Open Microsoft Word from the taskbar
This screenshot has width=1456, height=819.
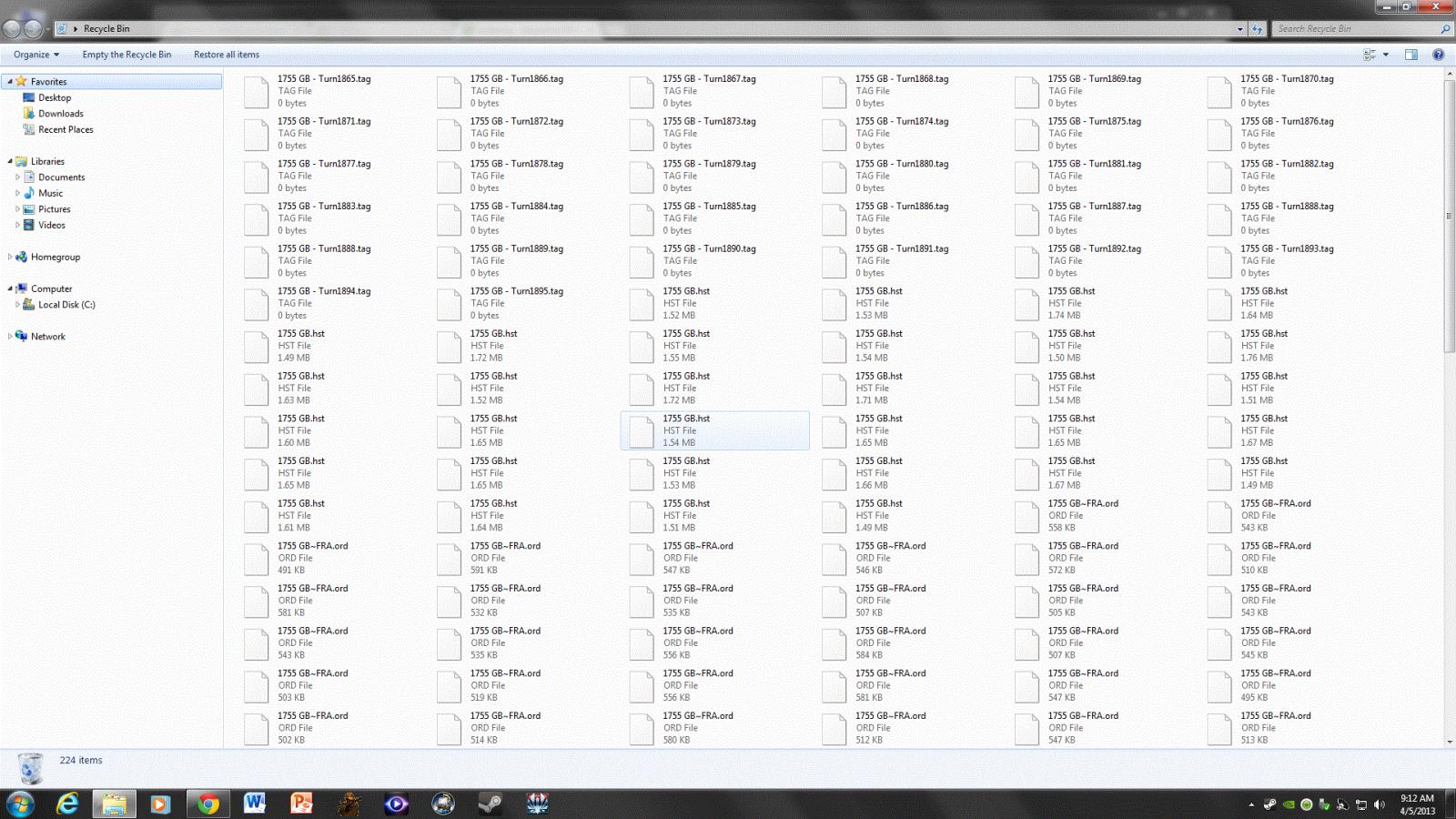255,804
